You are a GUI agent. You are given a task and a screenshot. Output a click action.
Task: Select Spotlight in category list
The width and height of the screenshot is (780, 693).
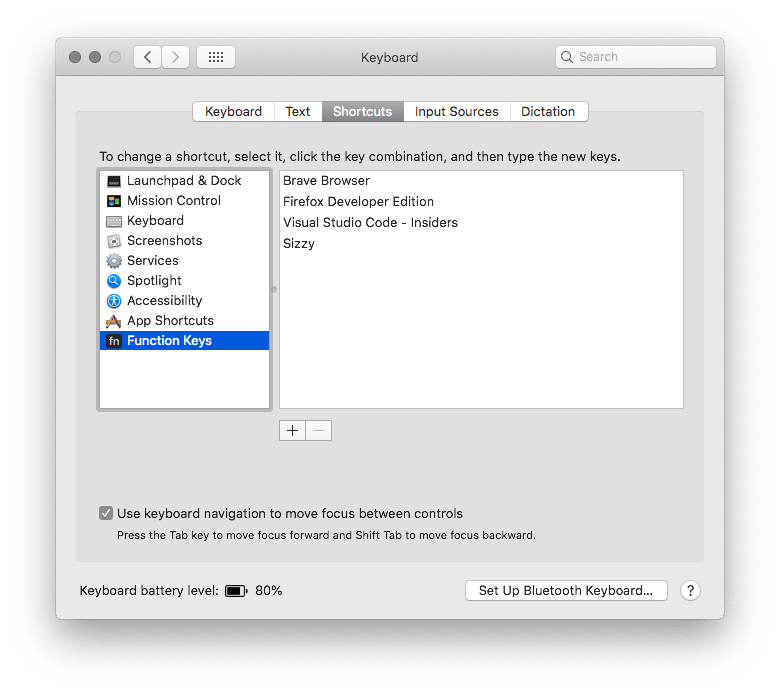tap(185, 281)
